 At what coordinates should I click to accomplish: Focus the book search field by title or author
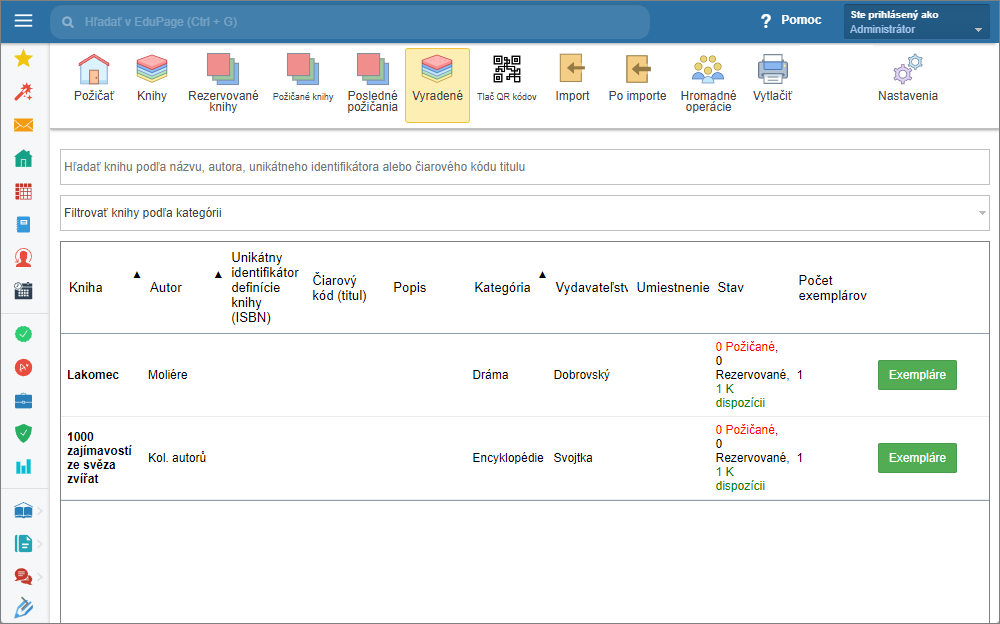[x=524, y=167]
